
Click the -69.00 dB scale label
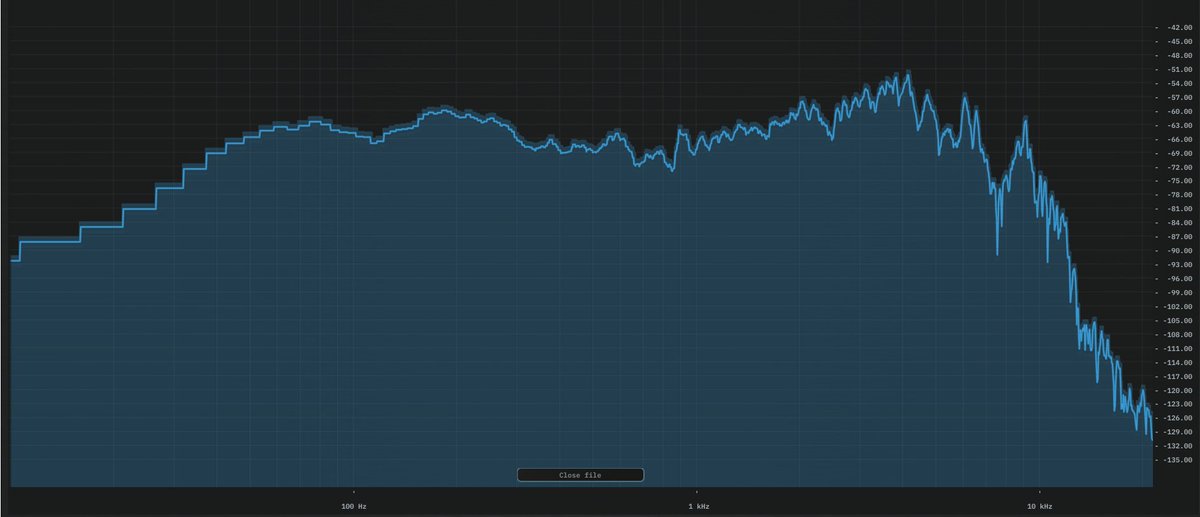[1178, 153]
